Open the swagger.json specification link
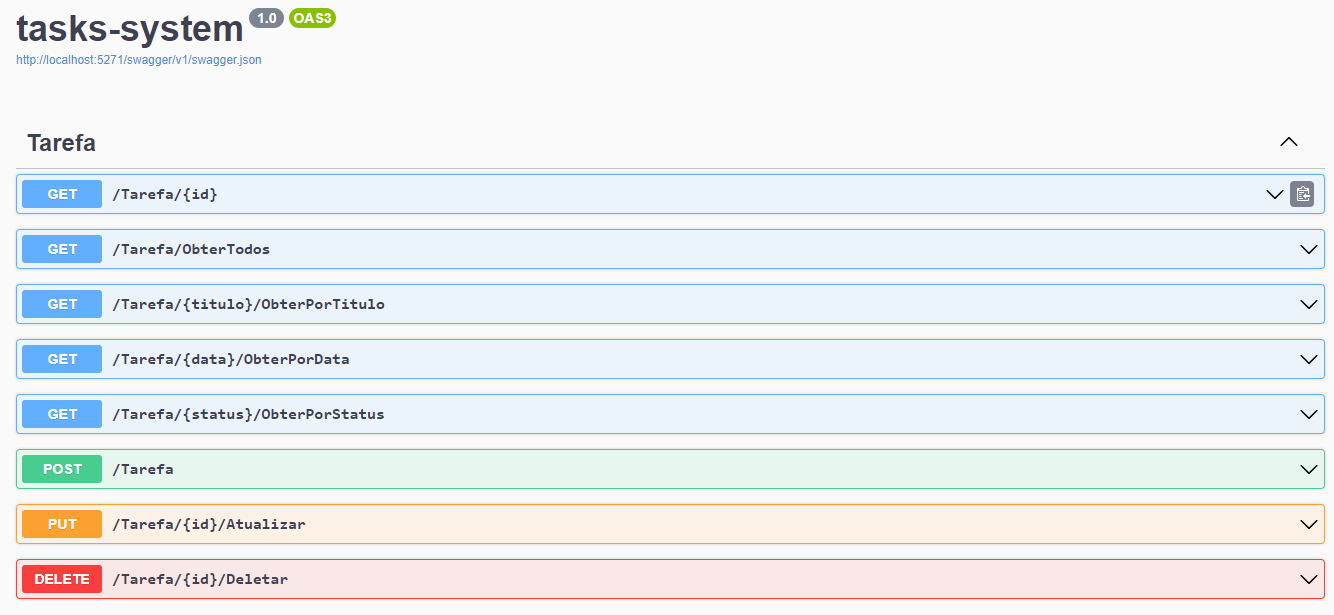Viewport: 1334px width, 615px height. pyautogui.click(x=137, y=59)
